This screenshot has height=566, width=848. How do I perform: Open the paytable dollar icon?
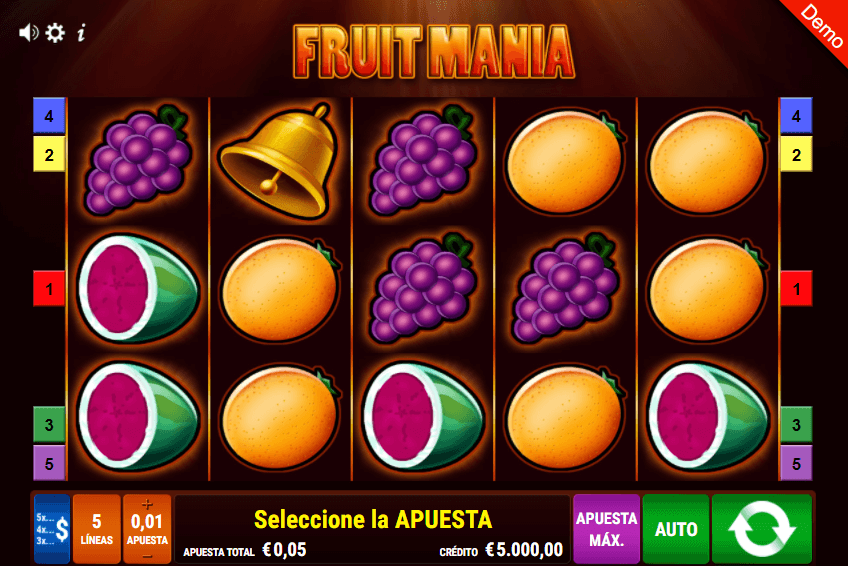coord(52,528)
